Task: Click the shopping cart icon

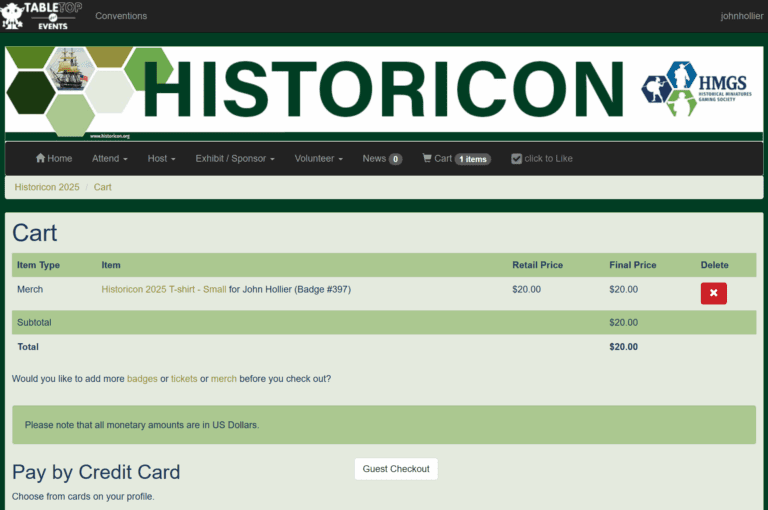Action: 427,159
